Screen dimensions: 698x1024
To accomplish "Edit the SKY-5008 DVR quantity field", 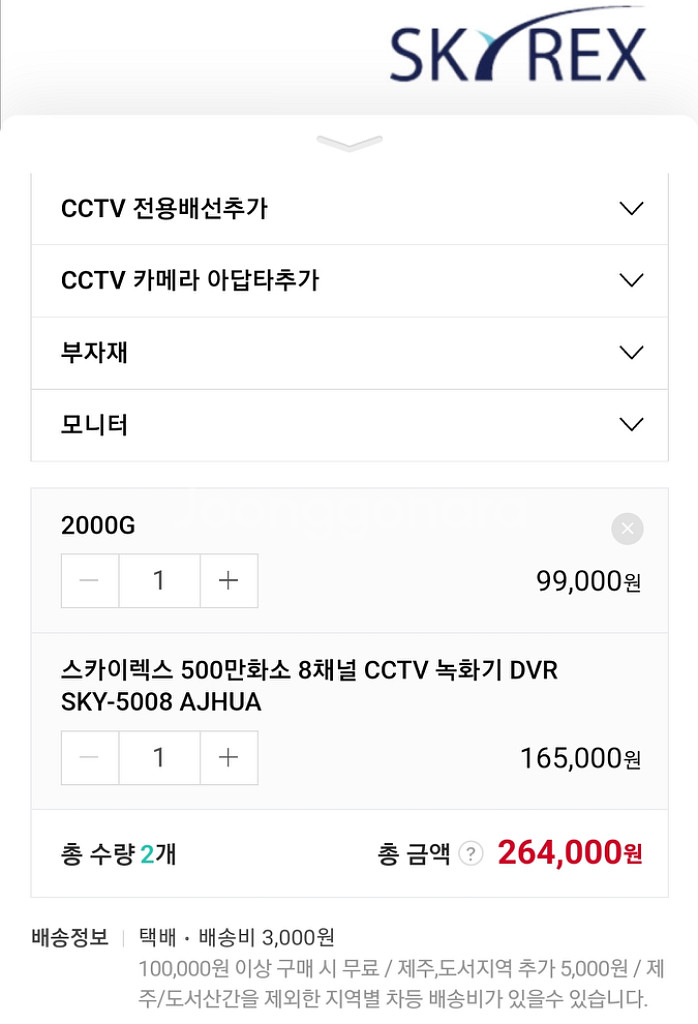I will click(159, 758).
